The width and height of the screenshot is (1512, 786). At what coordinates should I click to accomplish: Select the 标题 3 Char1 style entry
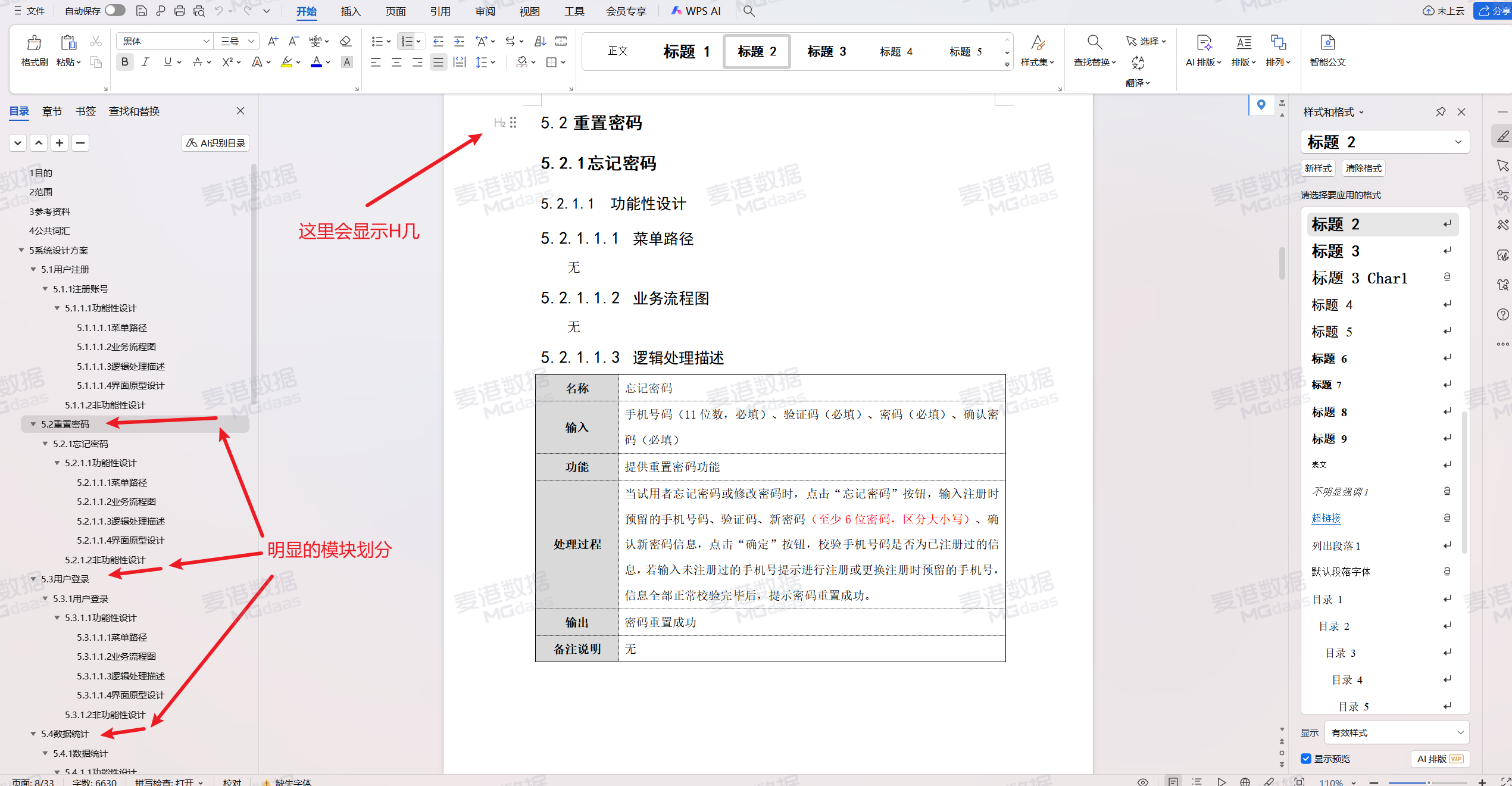coord(1360,277)
